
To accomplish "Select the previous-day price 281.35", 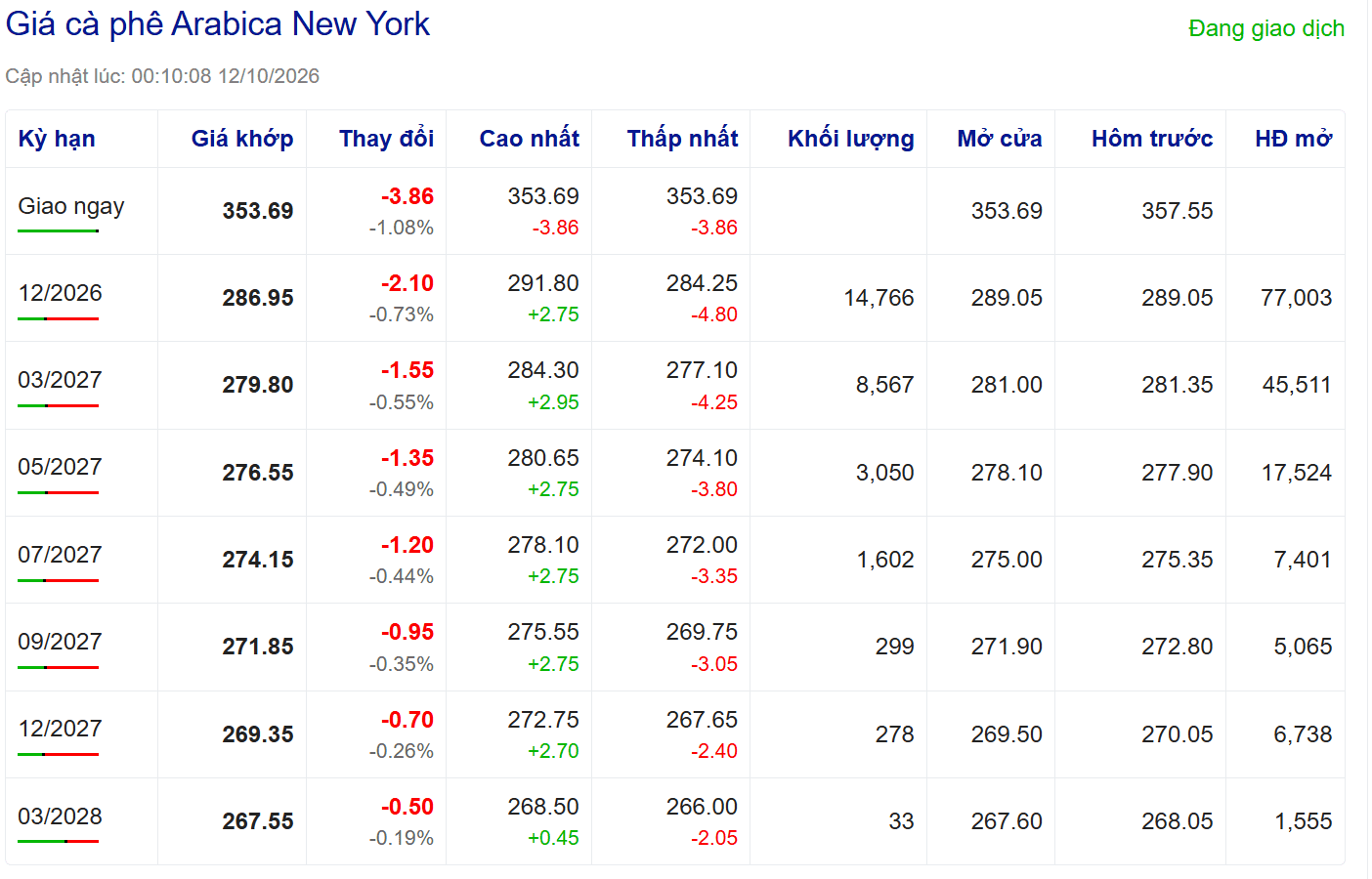I will [x=1178, y=385].
